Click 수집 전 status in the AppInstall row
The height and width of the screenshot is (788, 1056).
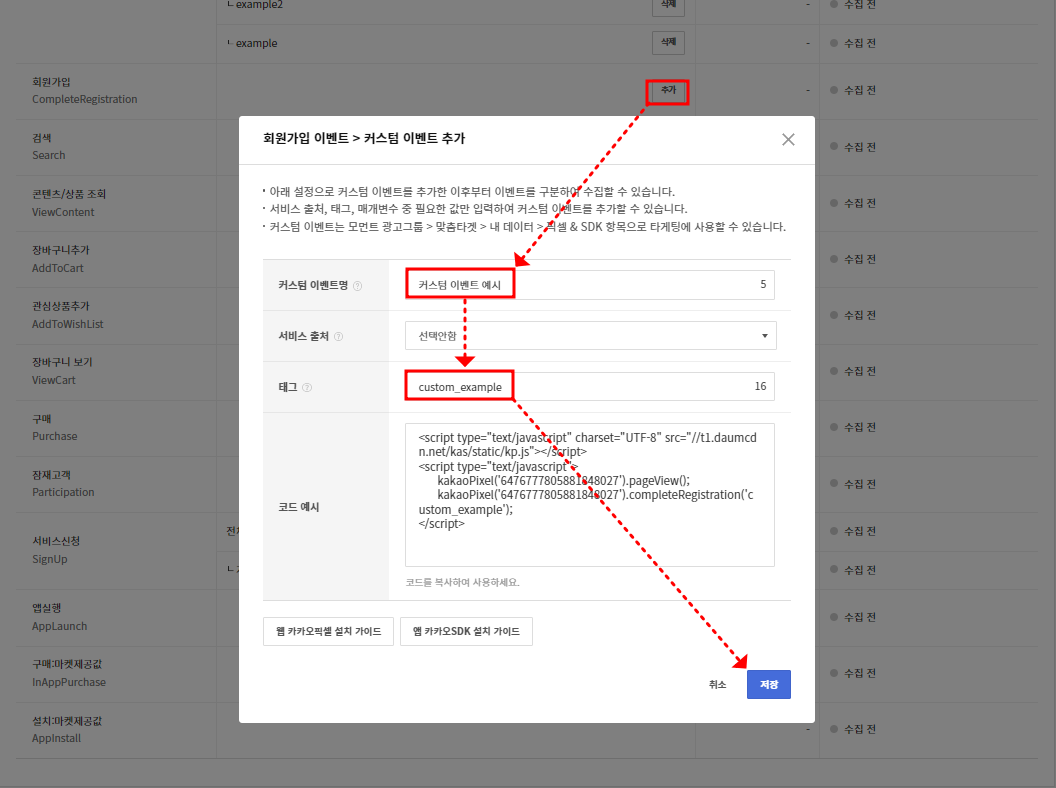(x=853, y=729)
